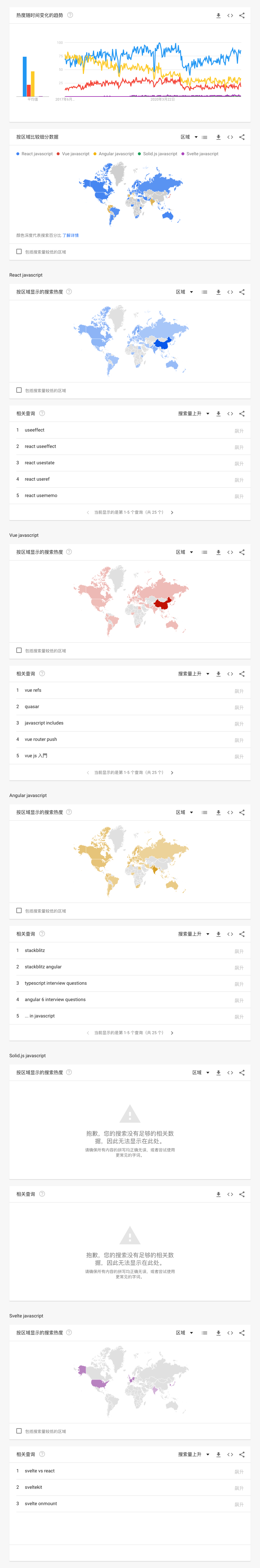Tick low-volume regions checkbox under Vue map

coord(19,650)
